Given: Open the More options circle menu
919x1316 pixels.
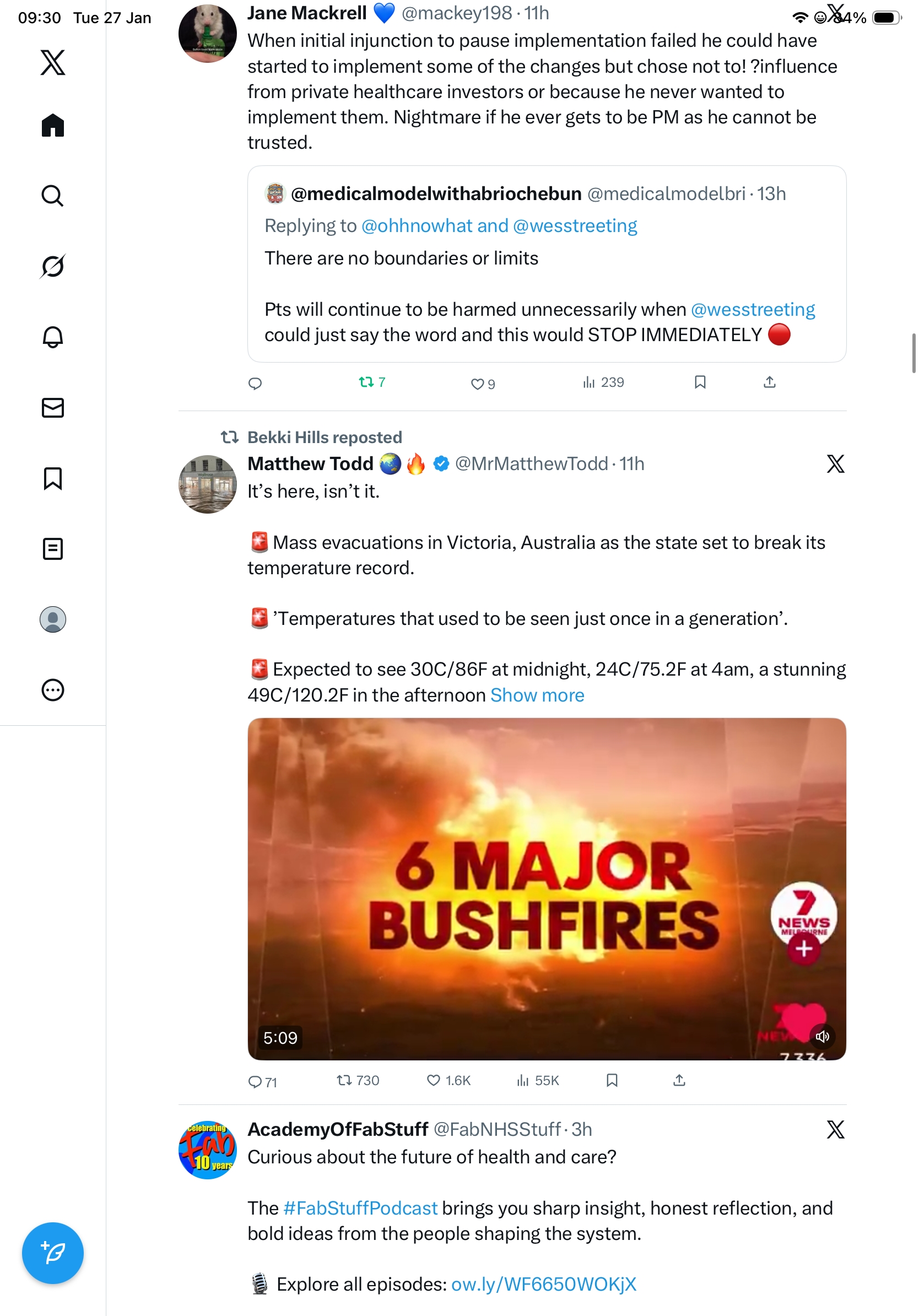Looking at the screenshot, I should 53,690.
